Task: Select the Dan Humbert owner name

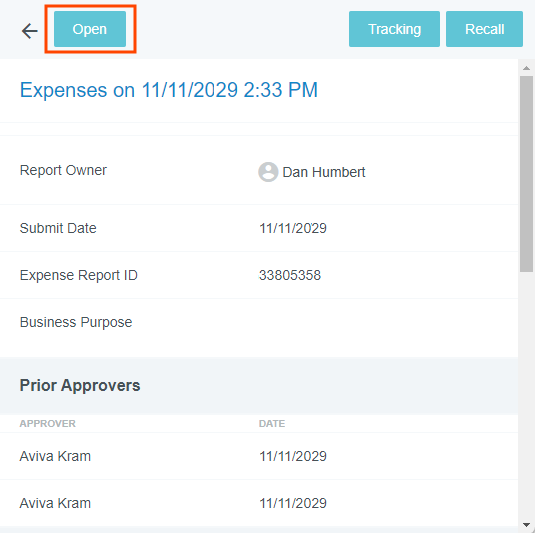Action: [x=324, y=172]
